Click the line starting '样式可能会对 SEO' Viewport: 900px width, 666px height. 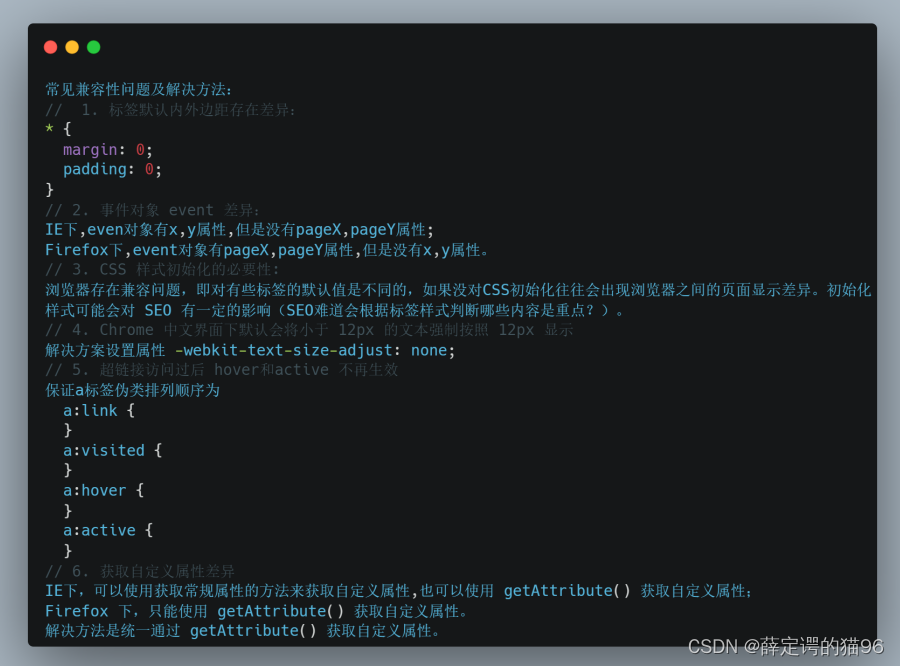[x=335, y=311]
